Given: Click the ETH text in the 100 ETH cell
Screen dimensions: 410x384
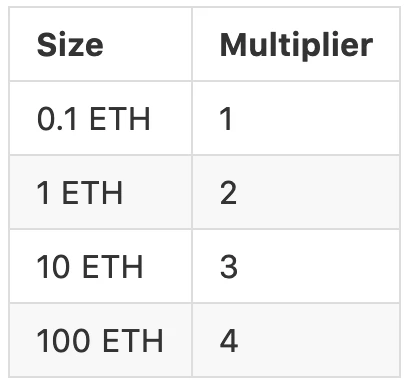Looking at the screenshot, I should click(133, 341).
